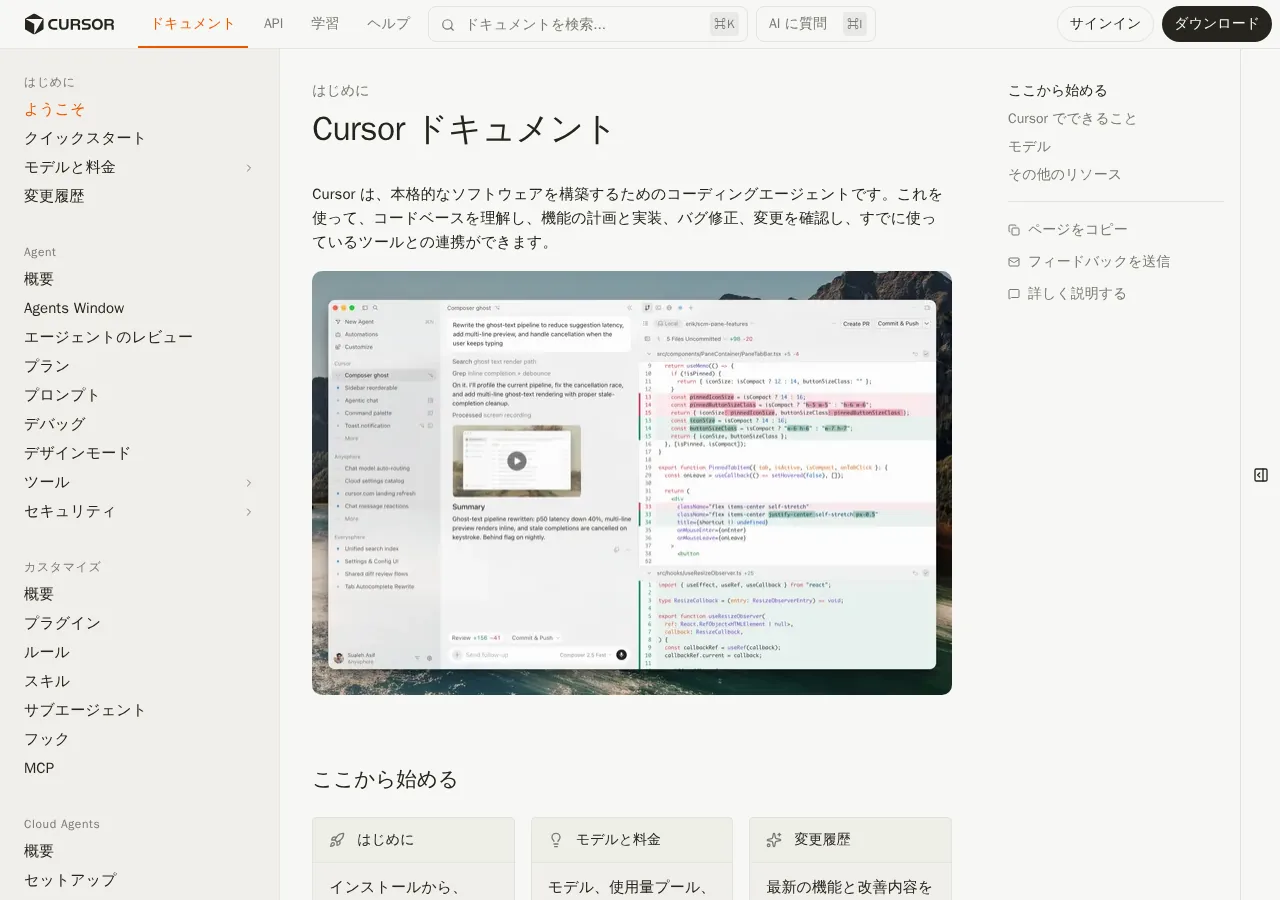The width and height of the screenshot is (1280, 900).
Task: Click the copy page icon
Action: (1014, 230)
